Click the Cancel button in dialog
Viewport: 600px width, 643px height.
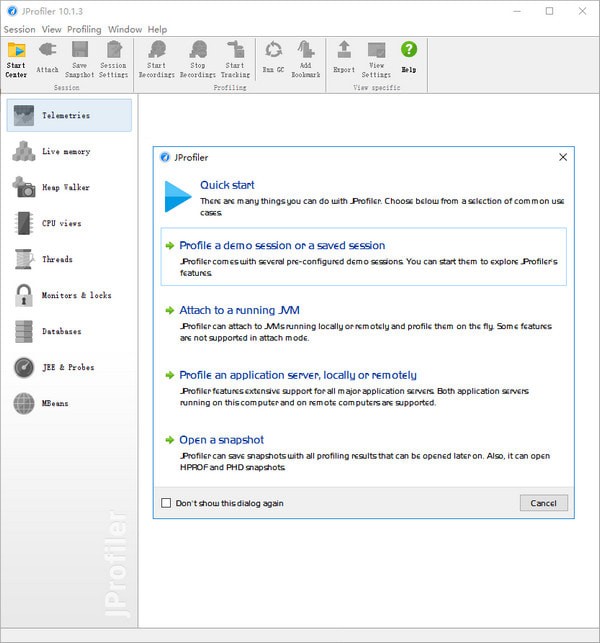[x=544, y=503]
